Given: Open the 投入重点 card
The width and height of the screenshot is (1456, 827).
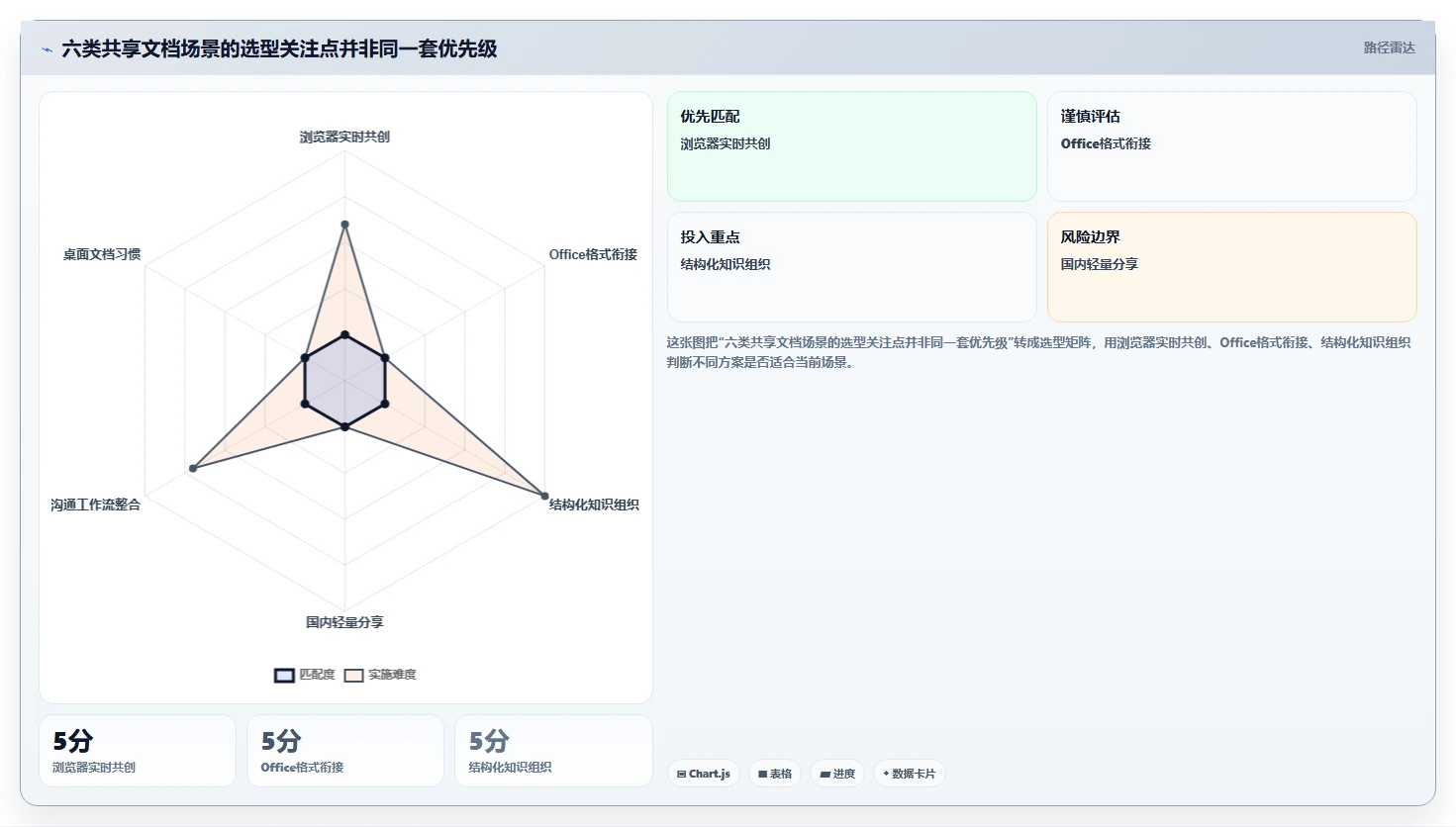Looking at the screenshot, I should pyautogui.click(x=852, y=267).
